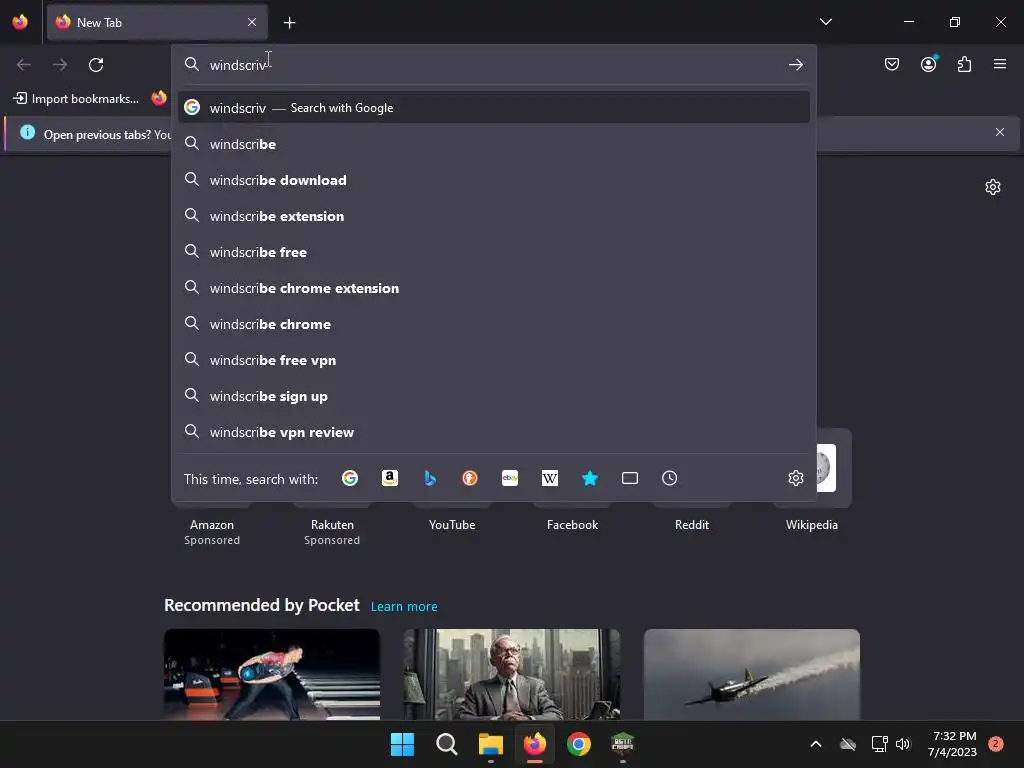Search this time with eBay icon
Image resolution: width=1024 pixels, height=768 pixels.
(x=510, y=479)
